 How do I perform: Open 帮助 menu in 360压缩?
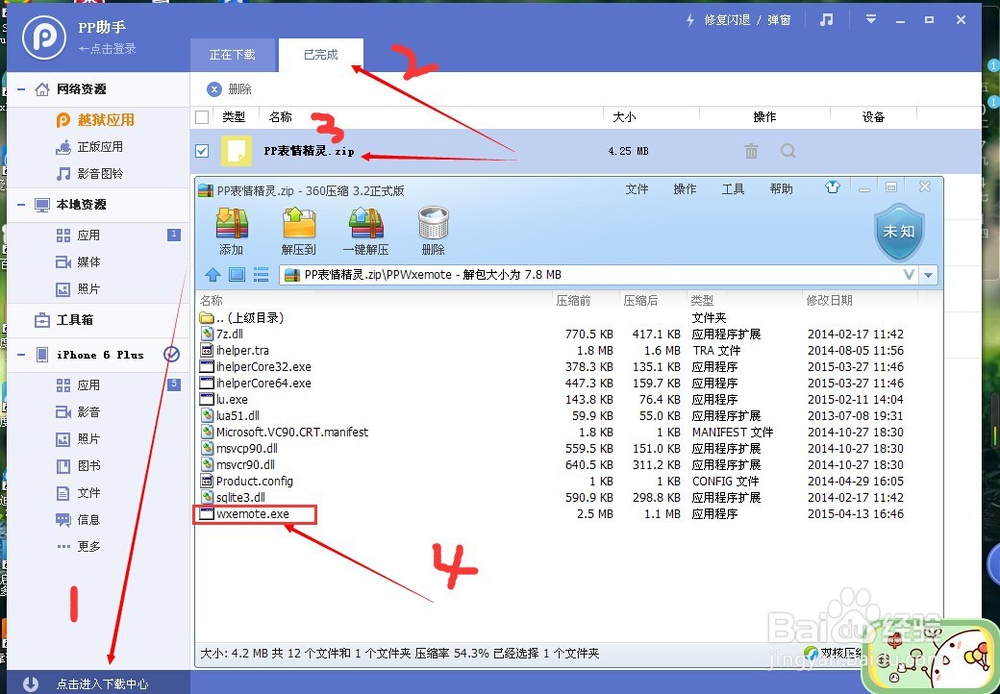click(781, 189)
